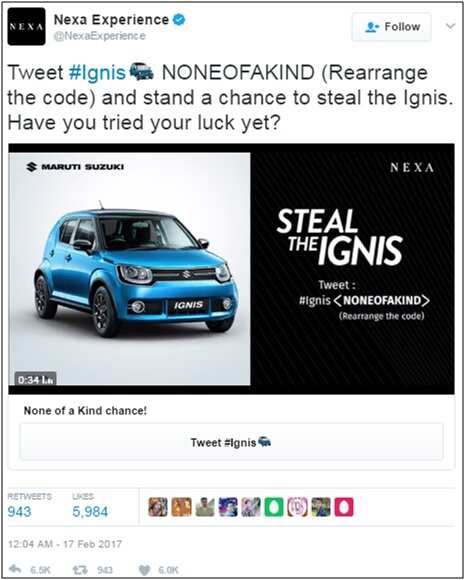The image size is (466, 580).
Task: Click the first liker avatar thumbnail
Action: 158,507
